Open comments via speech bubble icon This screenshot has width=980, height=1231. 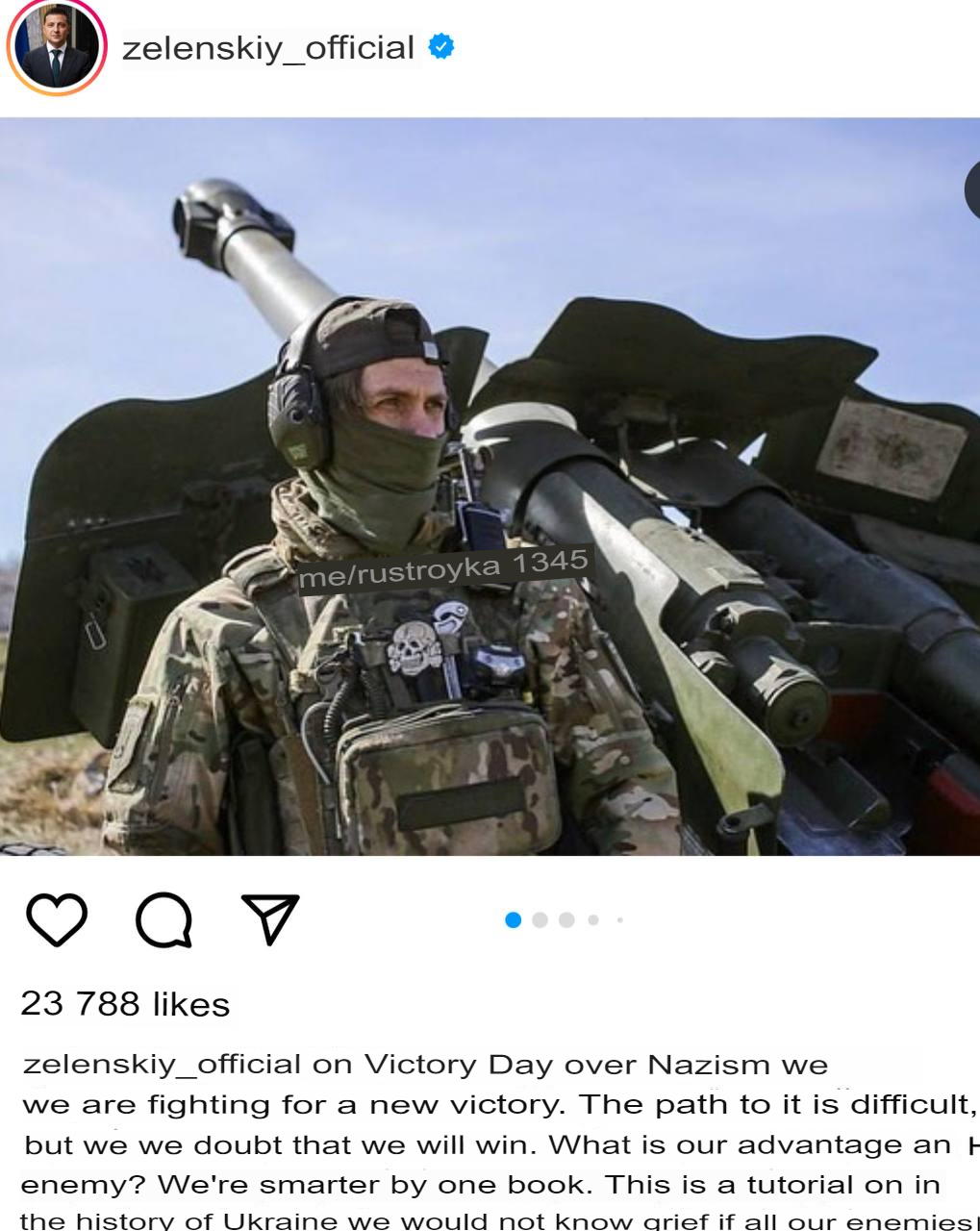164,920
